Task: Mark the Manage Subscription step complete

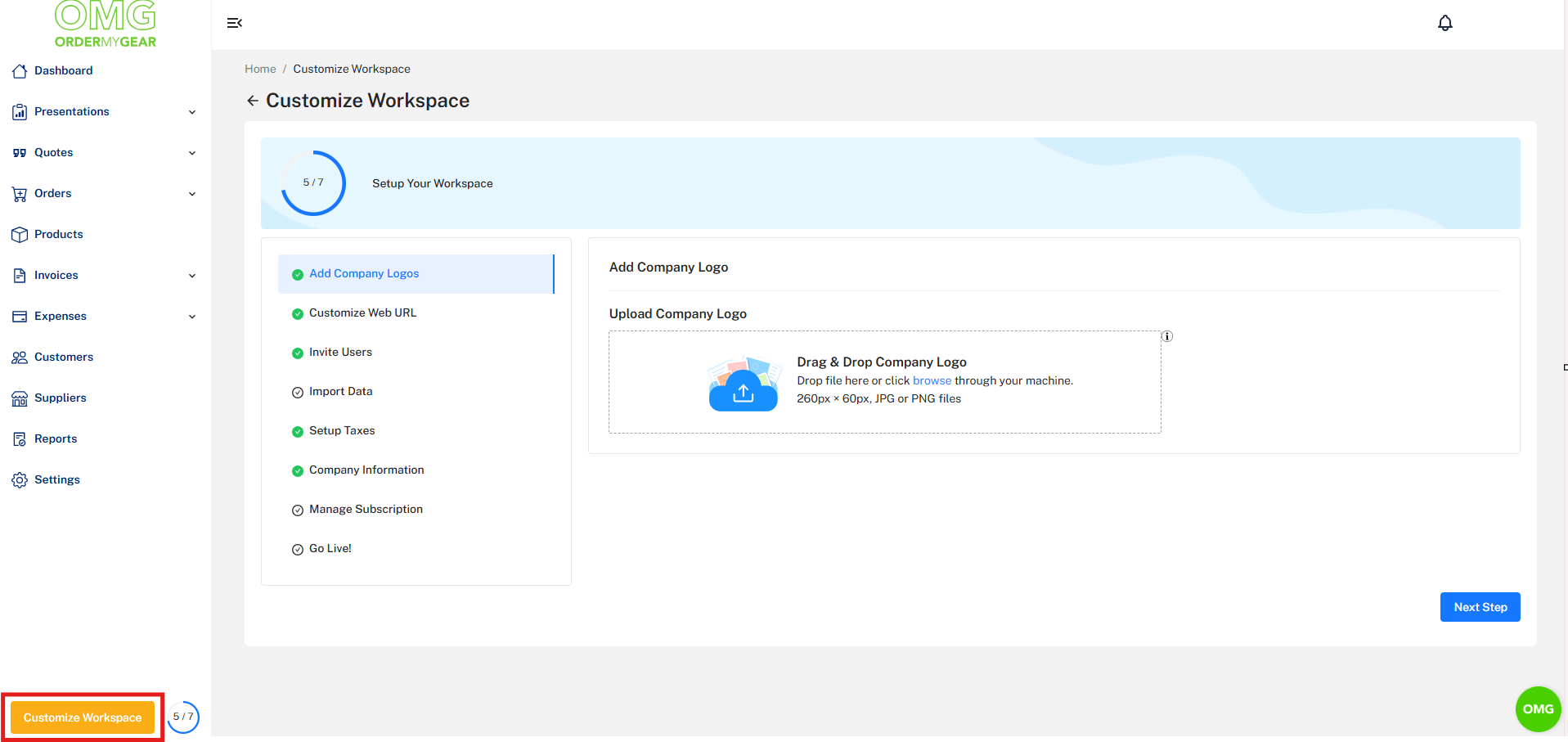Action: pos(297,510)
